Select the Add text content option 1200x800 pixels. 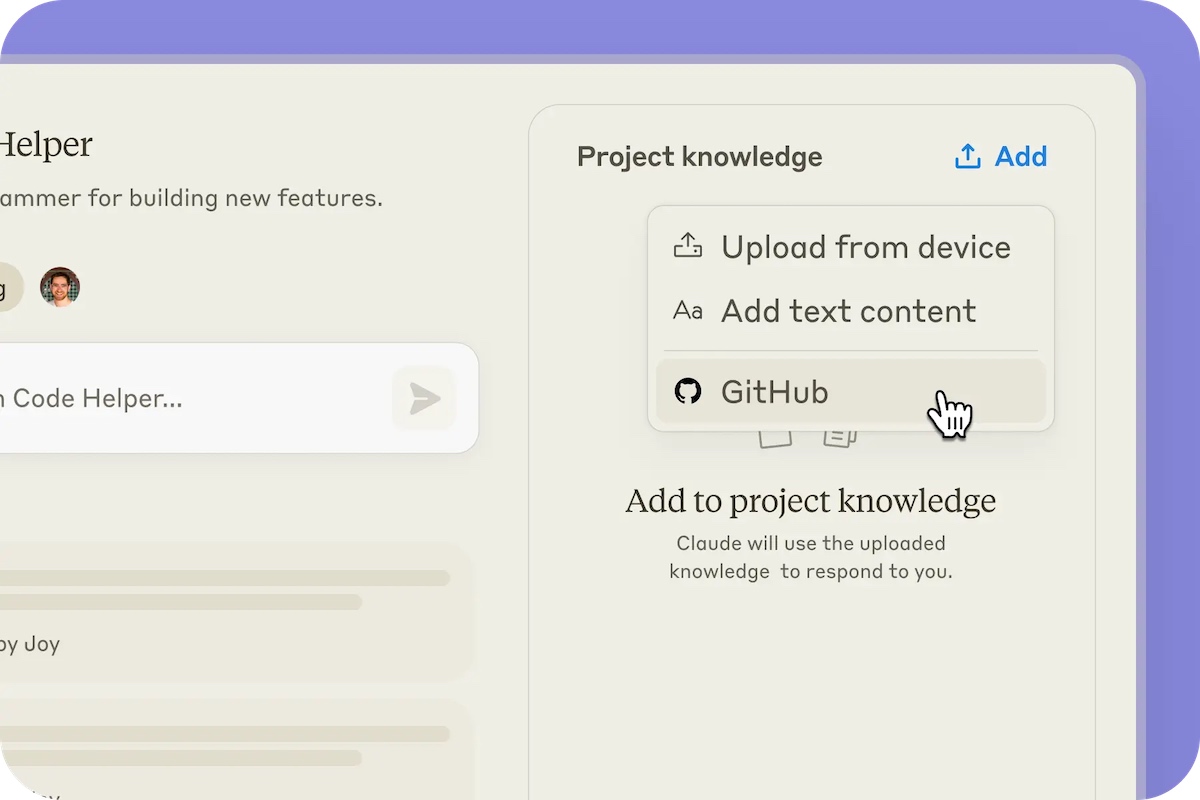tap(848, 311)
